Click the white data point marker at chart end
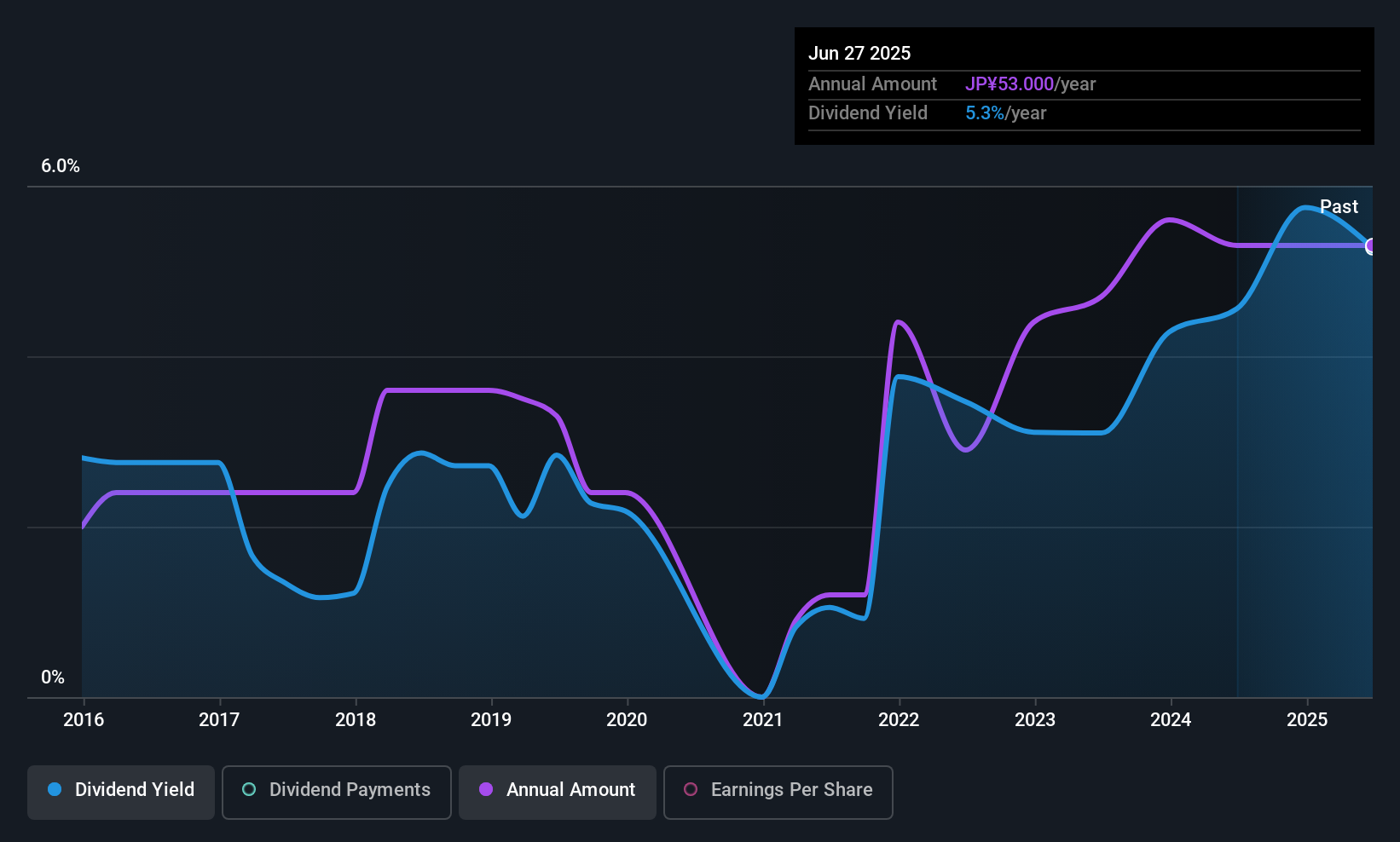 tap(1371, 246)
